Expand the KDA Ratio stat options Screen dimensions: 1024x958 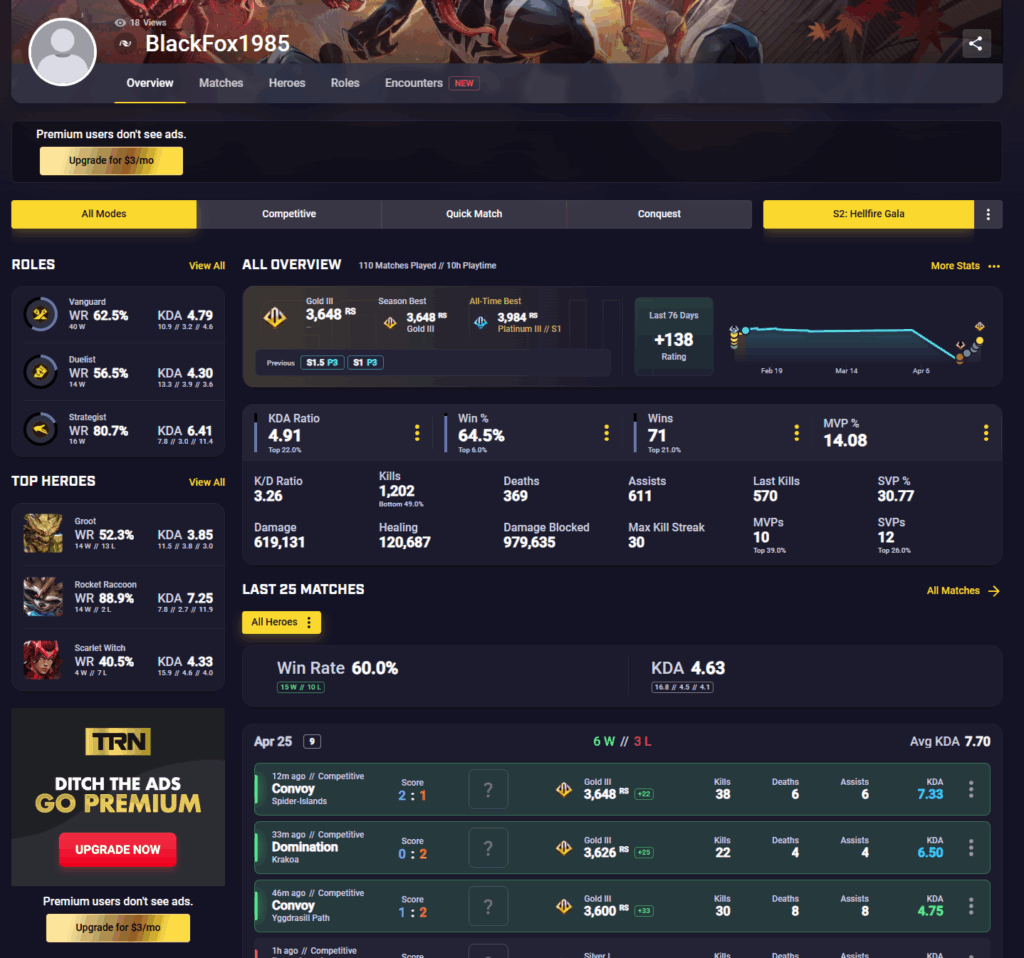[417, 433]
